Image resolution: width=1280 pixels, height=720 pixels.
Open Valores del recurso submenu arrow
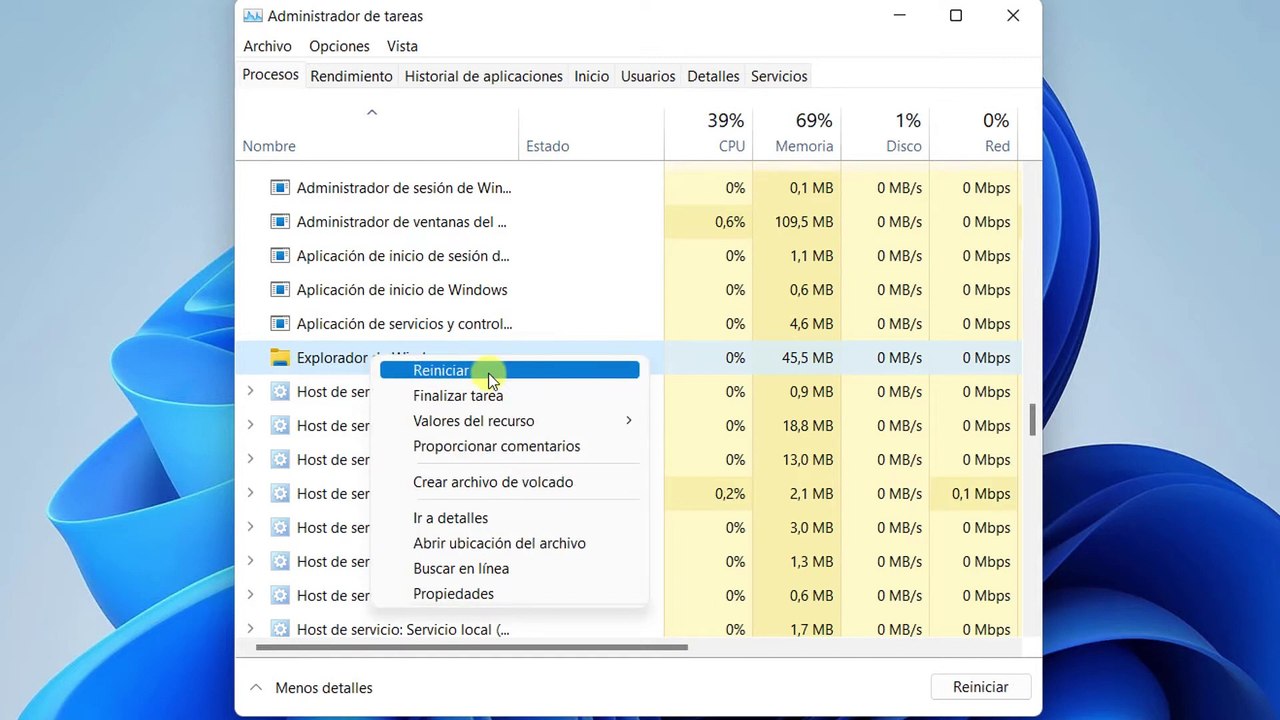click(629, 421)
